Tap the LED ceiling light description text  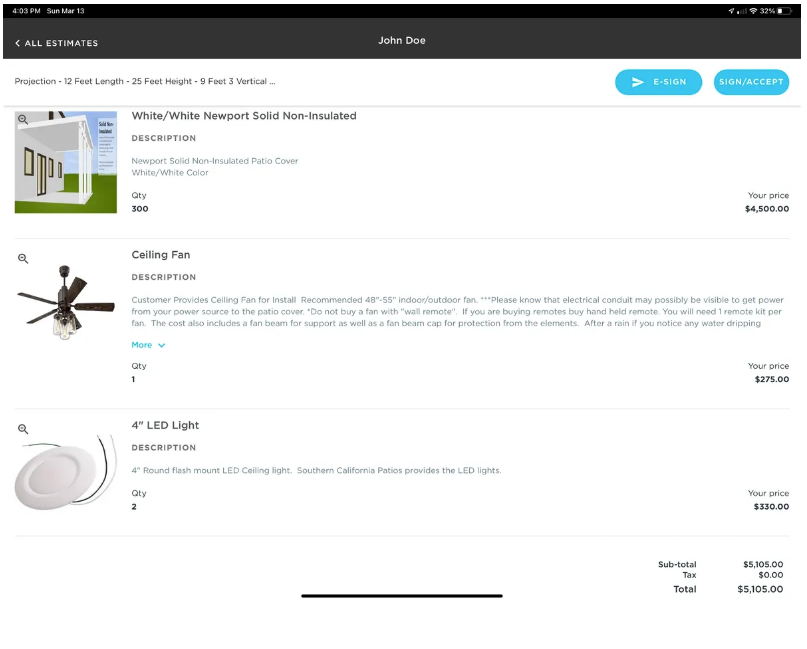(x=316, y=470)
